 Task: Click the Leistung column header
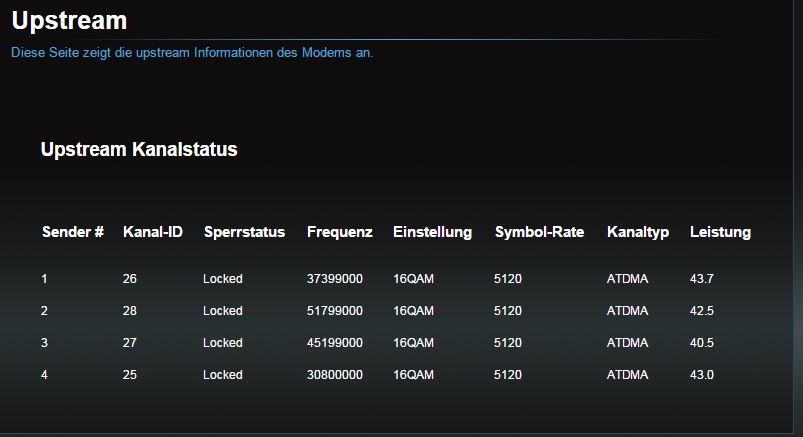pos(720,232)
